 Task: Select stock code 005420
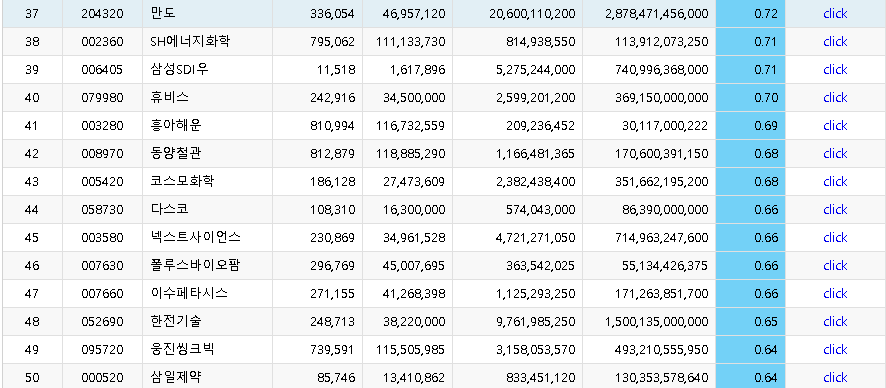102,182
